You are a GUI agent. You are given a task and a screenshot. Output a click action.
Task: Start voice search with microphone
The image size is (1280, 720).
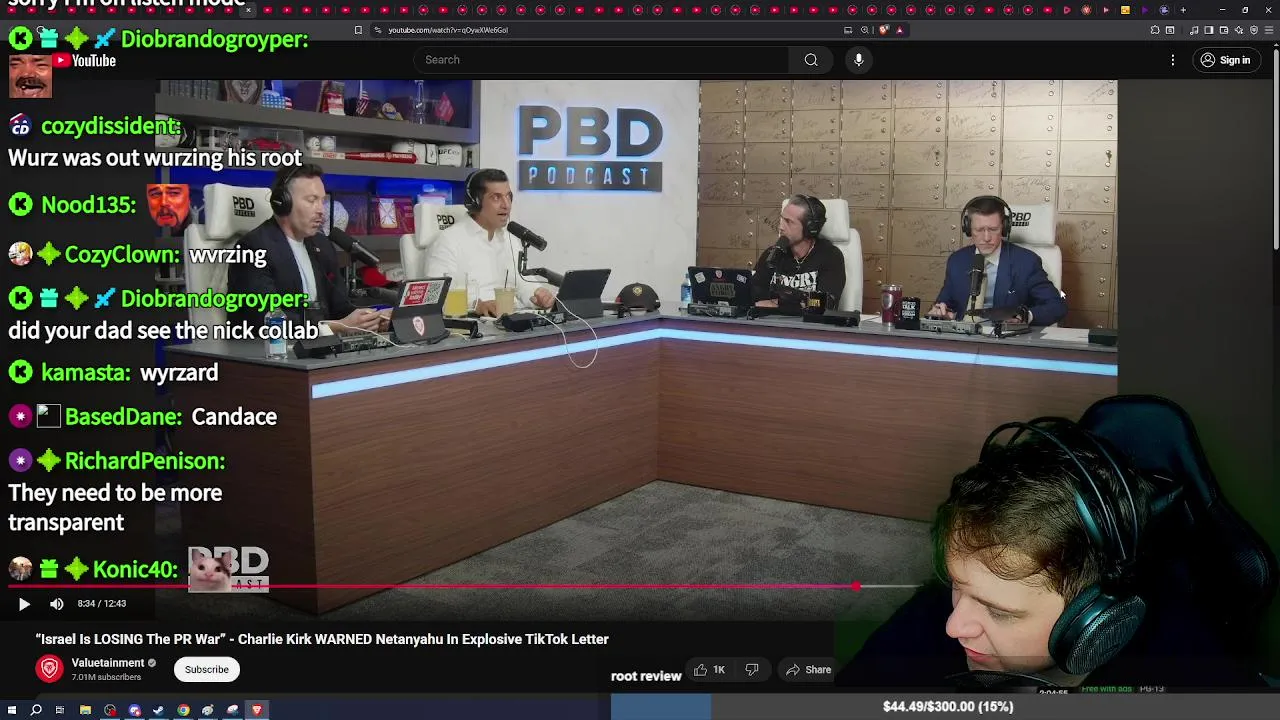pos(858,60)
